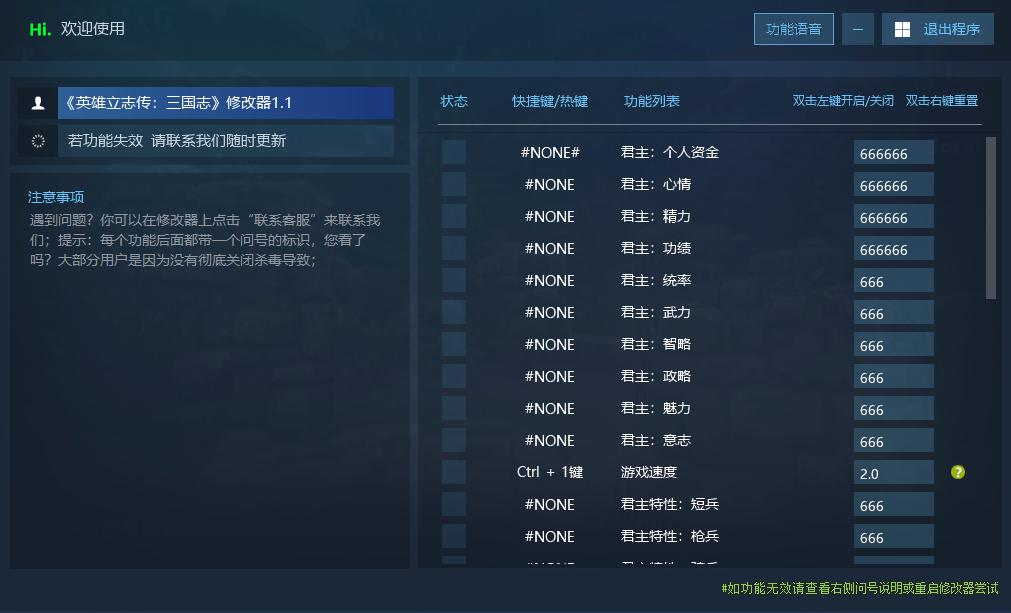Click the 君主：意志 function label
Image resolution: width=1011 pixels, height=613 pixels.
[655, 440]
